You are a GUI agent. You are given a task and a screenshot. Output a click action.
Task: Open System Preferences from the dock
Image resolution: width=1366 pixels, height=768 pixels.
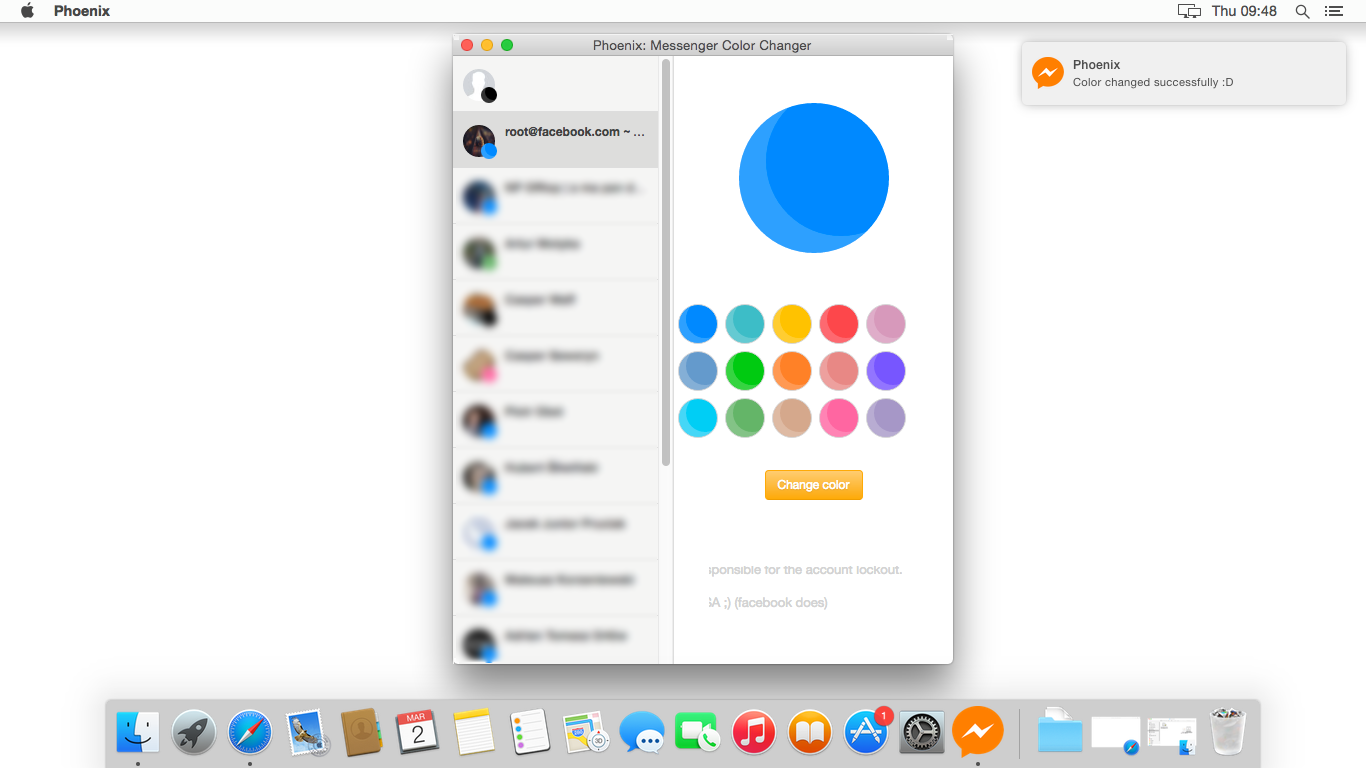coord(922,732)
